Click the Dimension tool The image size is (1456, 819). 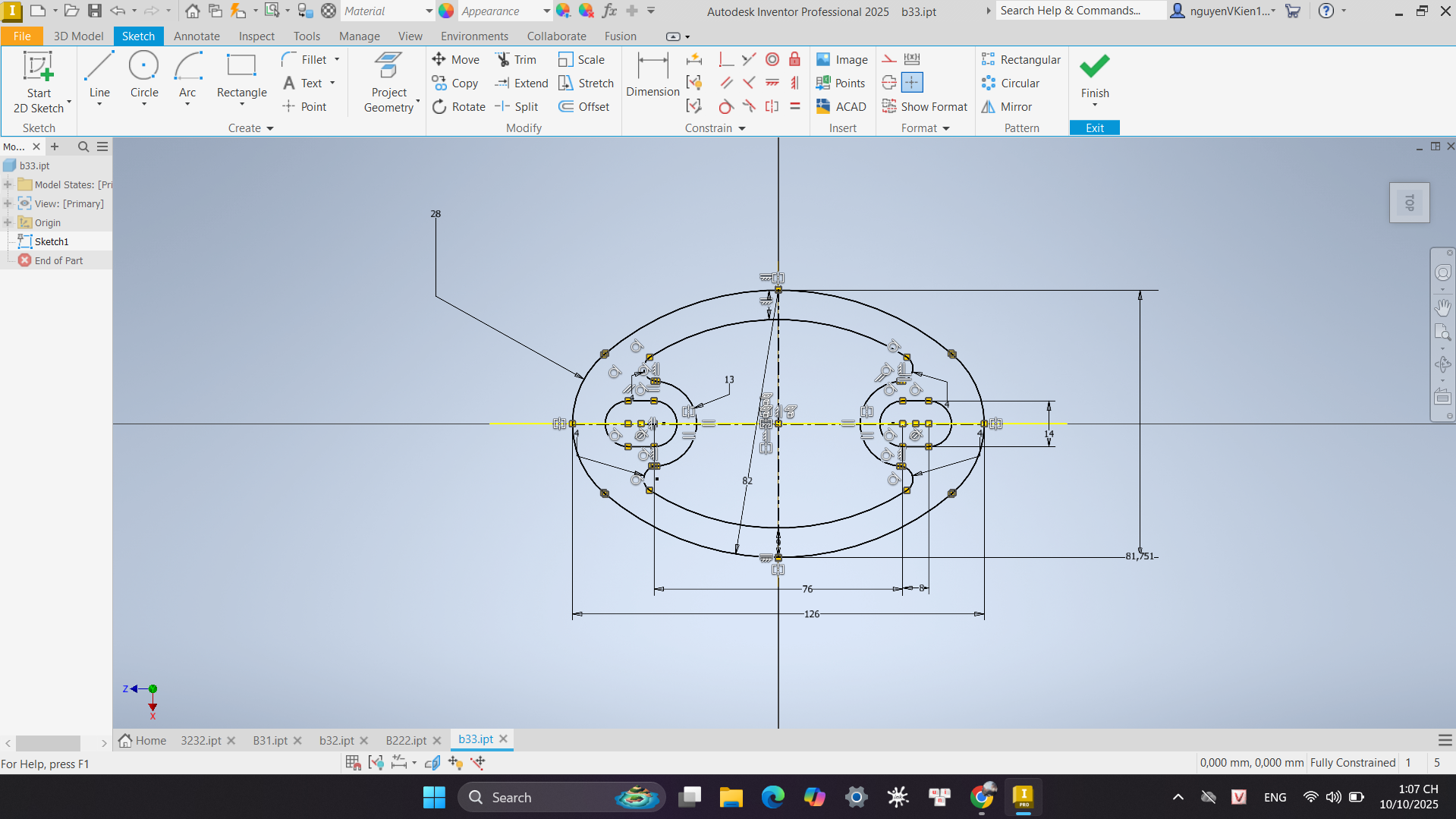[652, 74]
